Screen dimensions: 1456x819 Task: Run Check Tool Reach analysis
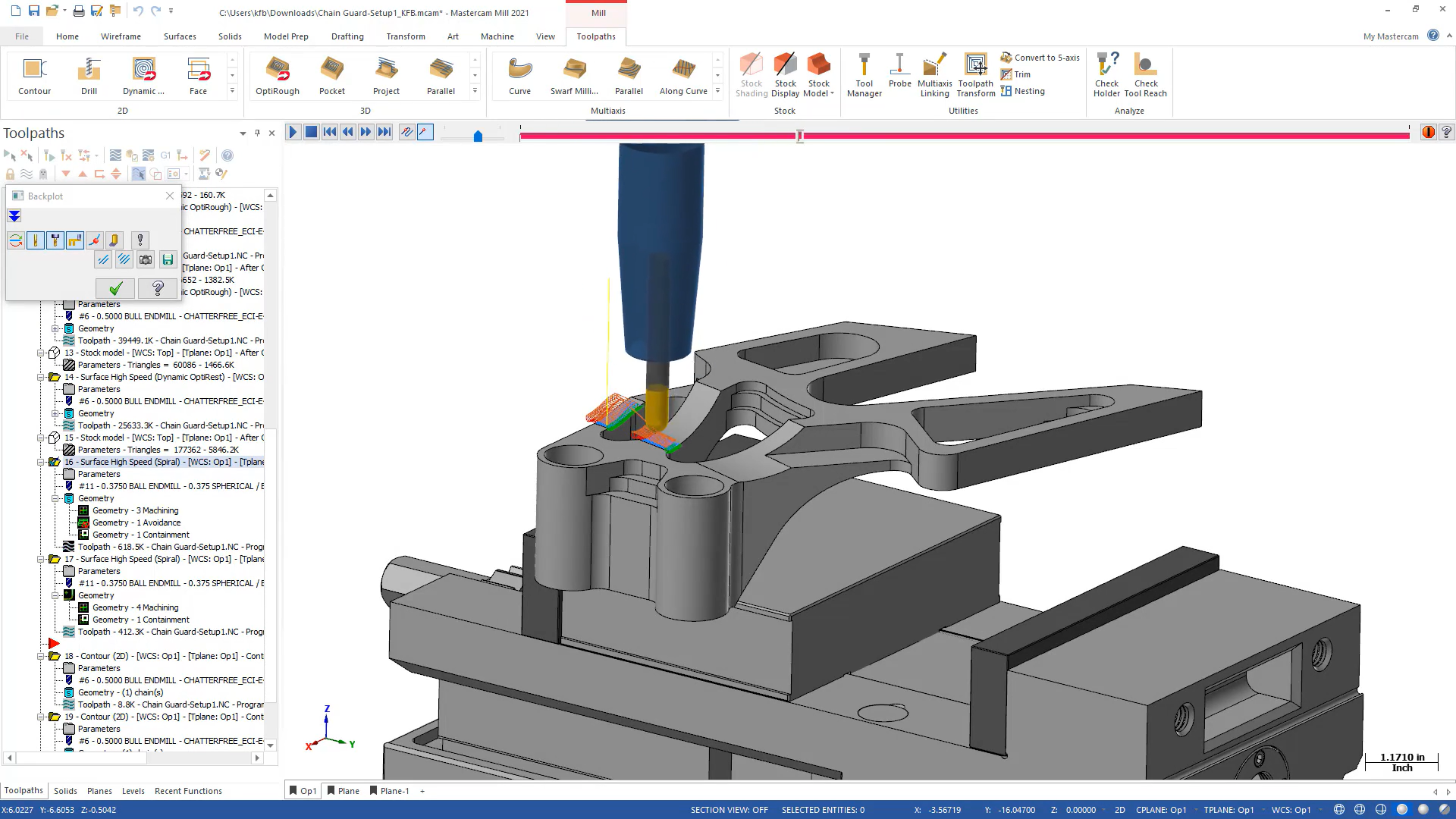coord(1146,75)
